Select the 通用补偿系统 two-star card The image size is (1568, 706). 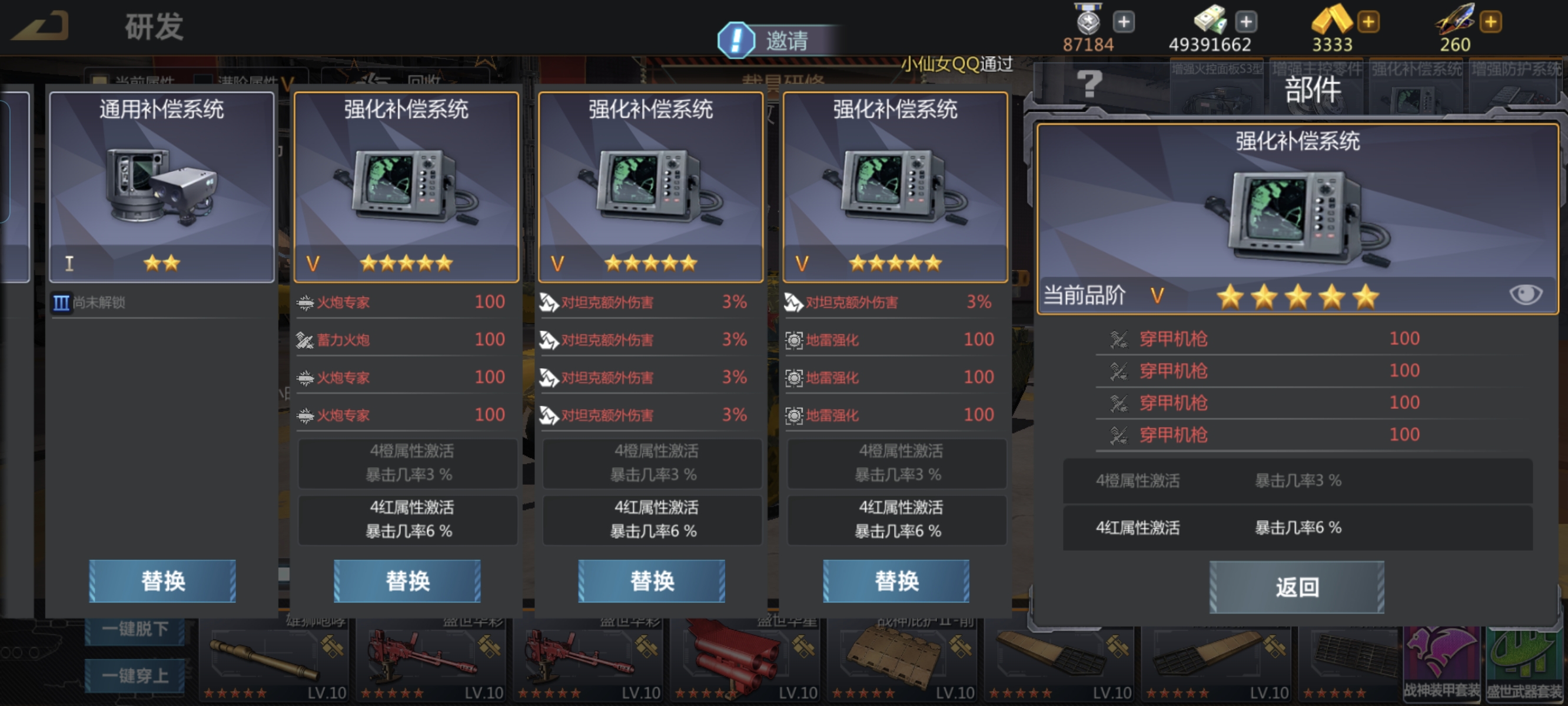[x=162, y=187]
